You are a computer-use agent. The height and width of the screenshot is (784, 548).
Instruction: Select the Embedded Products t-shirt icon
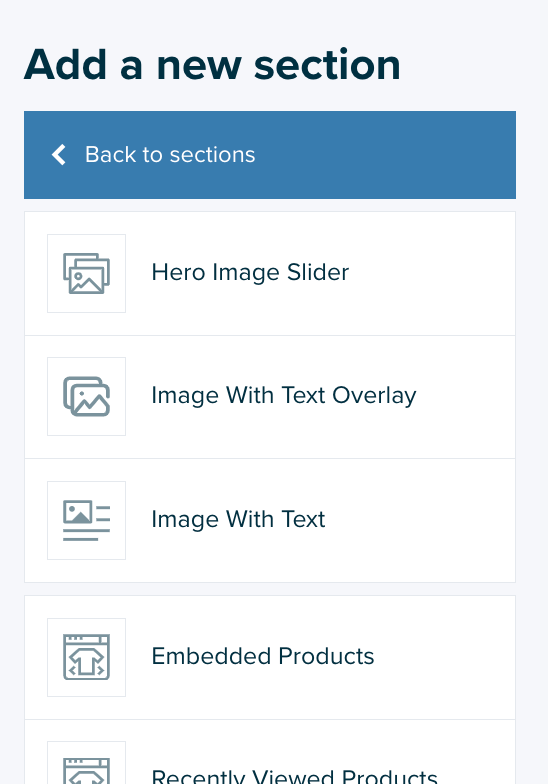click(86, 658)
